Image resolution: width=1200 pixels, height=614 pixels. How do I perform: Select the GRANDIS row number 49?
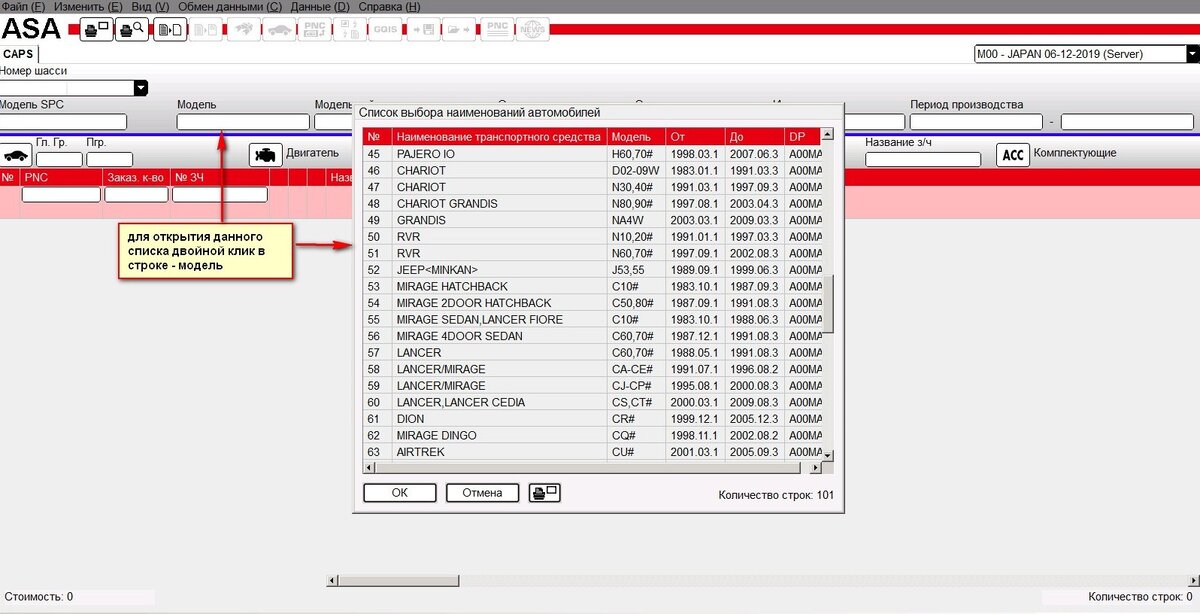coord(592,220)
